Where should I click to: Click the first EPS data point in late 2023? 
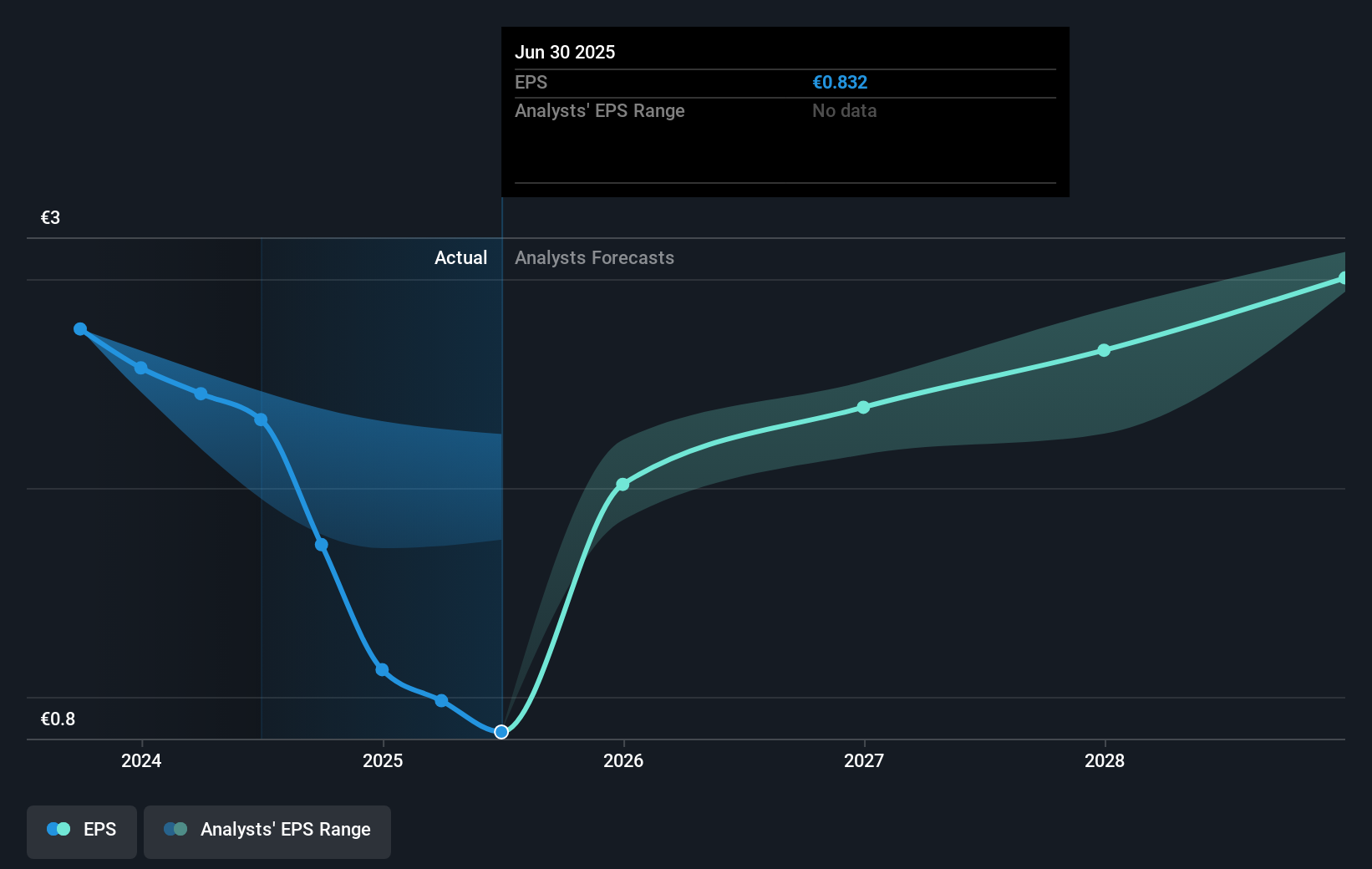tap(80, 329)
